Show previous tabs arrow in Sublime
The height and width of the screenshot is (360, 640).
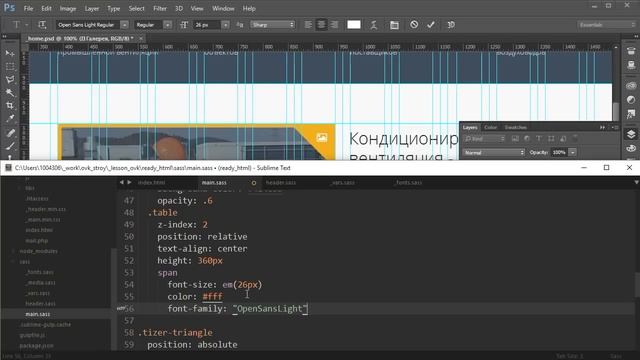point(122,182)
